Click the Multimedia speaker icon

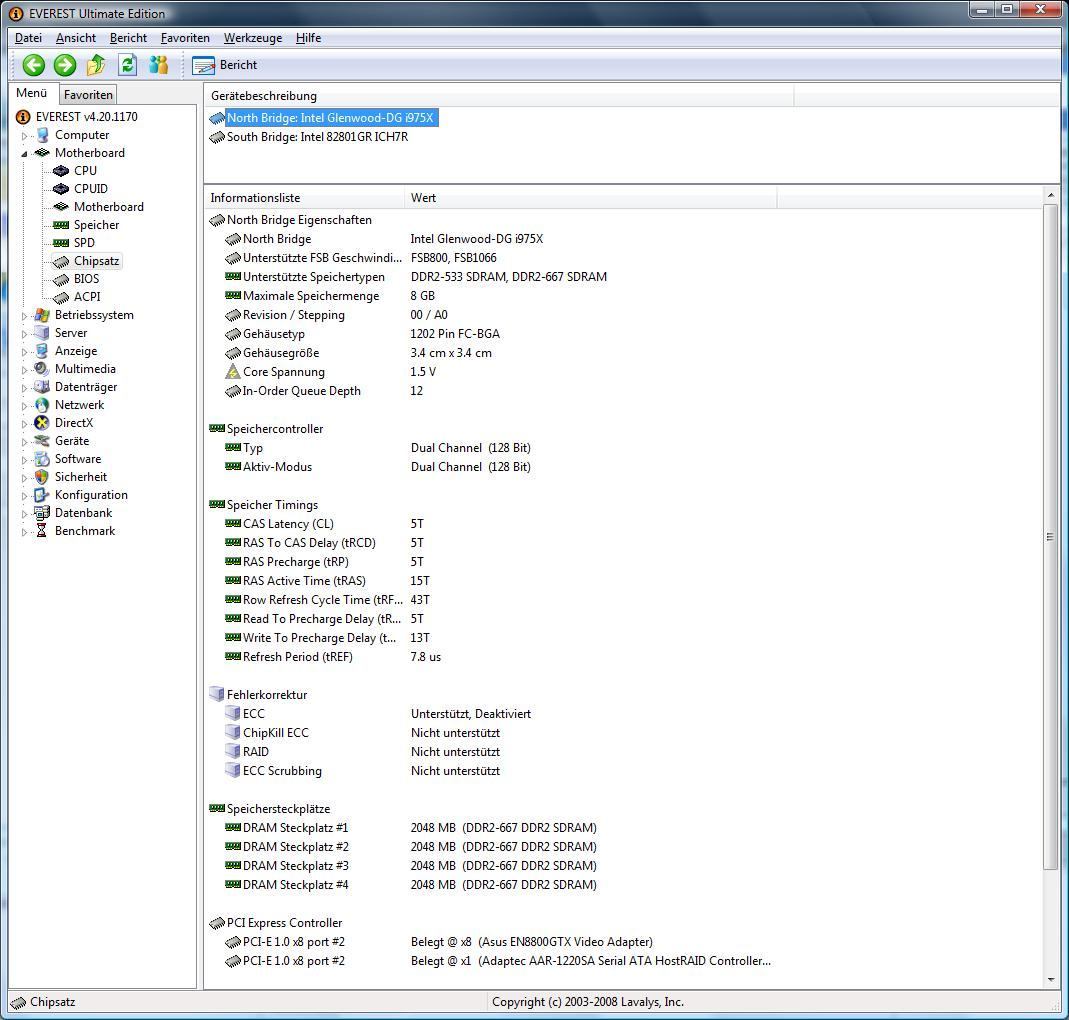click(42, 369)
